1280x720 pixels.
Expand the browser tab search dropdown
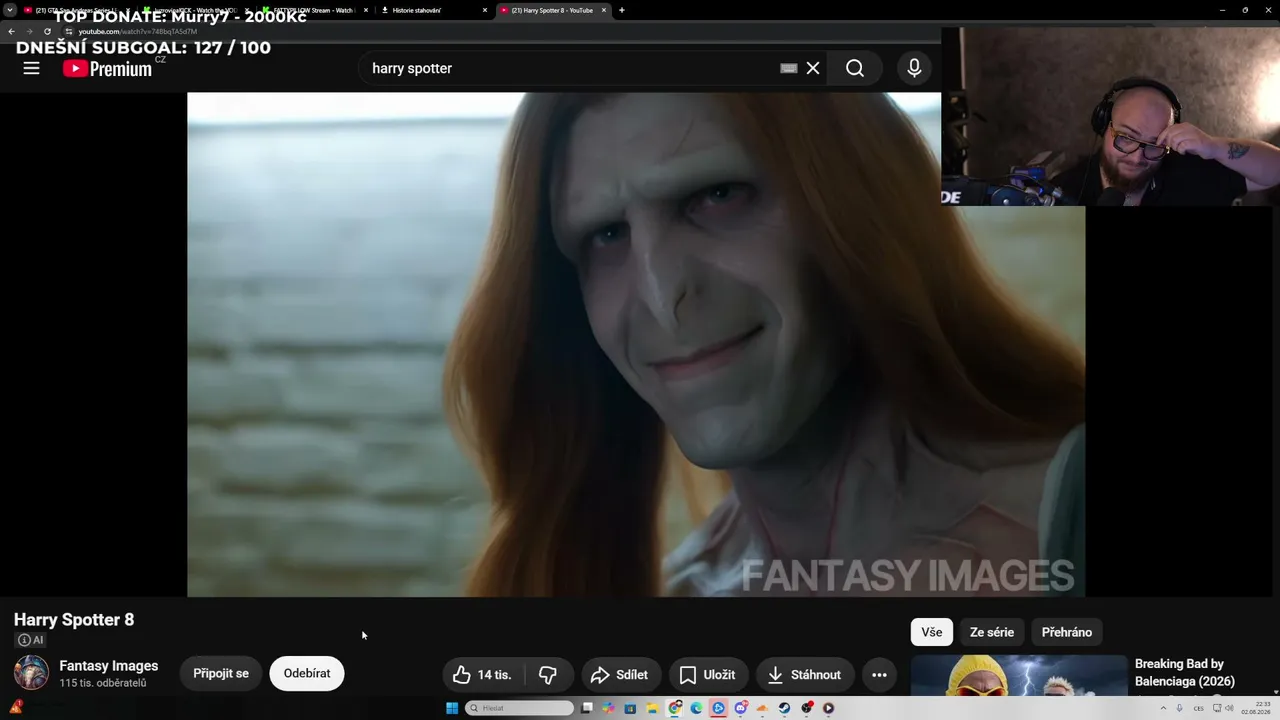[x=10, y=10]
